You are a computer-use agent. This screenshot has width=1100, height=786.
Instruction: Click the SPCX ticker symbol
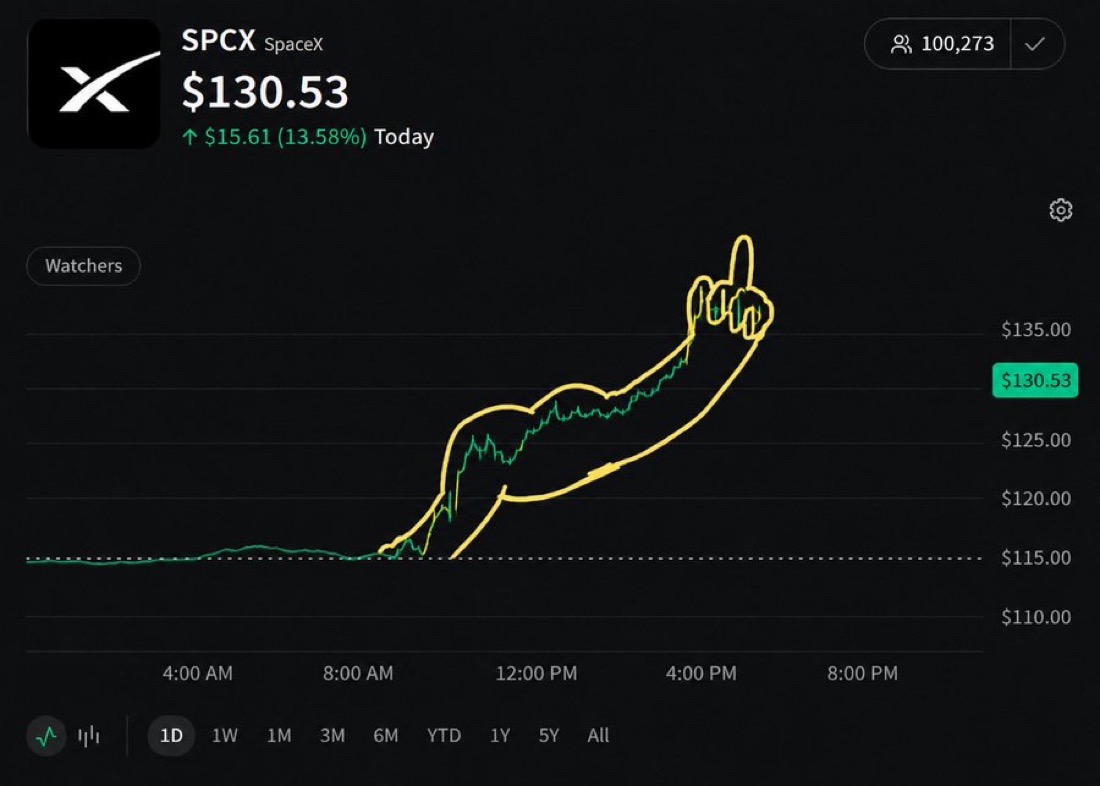pos(218,40)
